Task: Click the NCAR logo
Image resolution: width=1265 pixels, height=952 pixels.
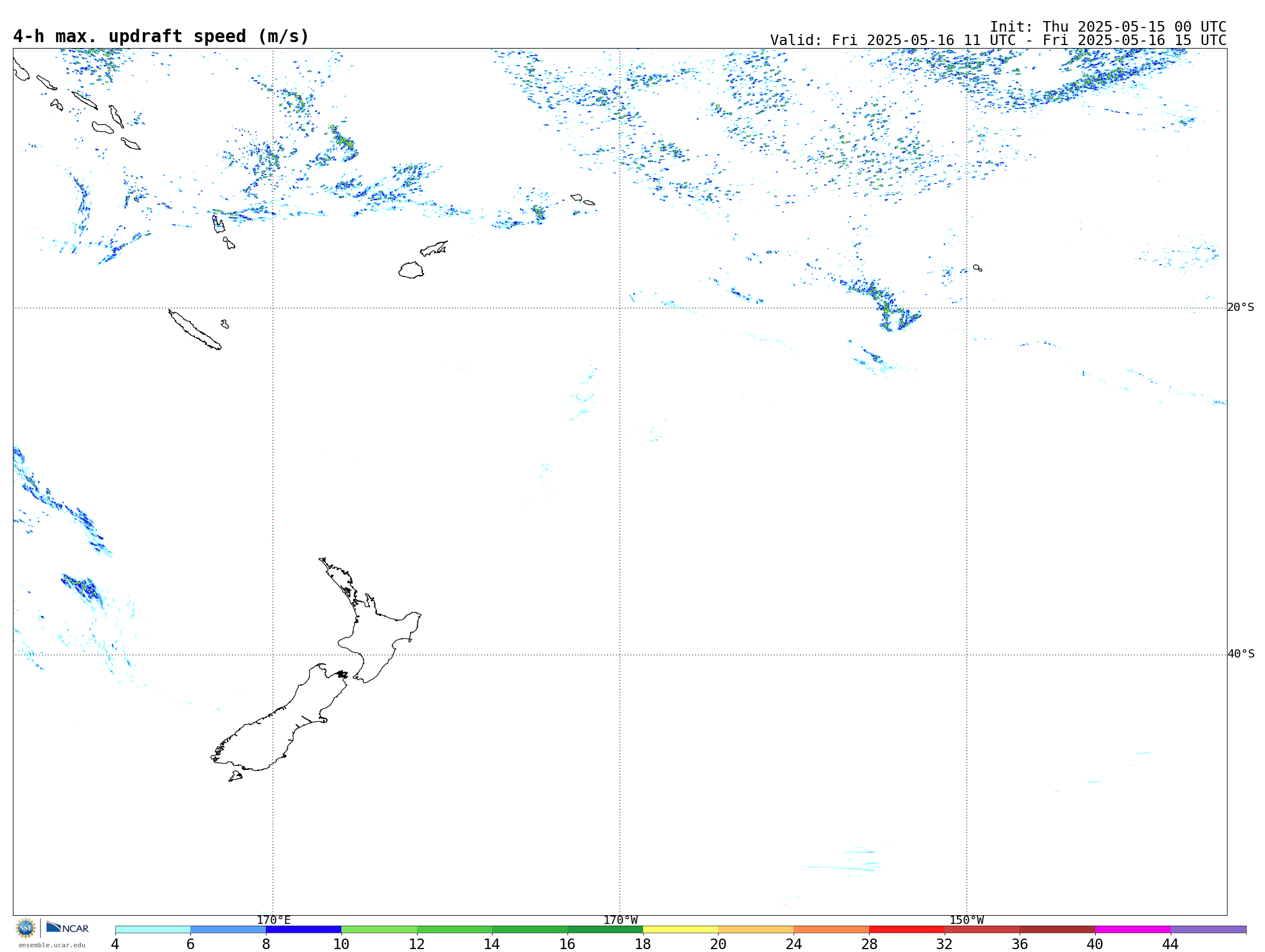Action: click(67, 927)
